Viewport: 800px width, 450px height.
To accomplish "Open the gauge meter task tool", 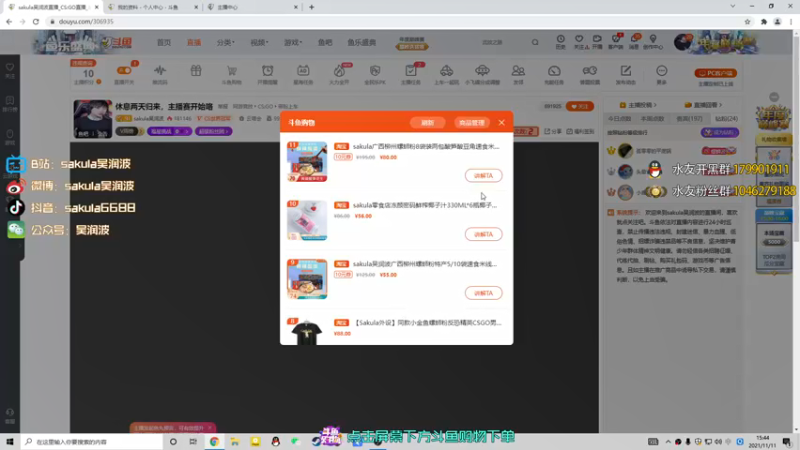I will tap(554, 73).
